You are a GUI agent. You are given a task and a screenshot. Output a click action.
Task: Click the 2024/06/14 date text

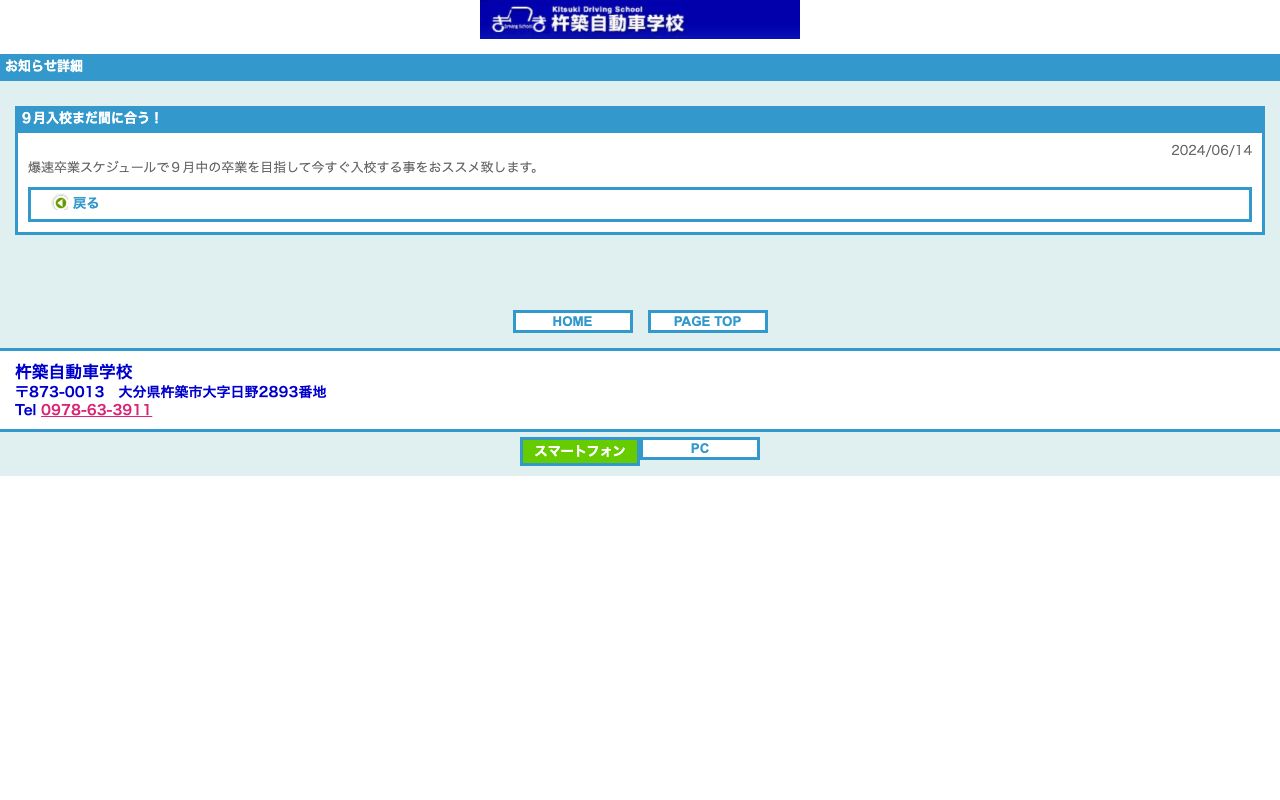coord(1211,150)
